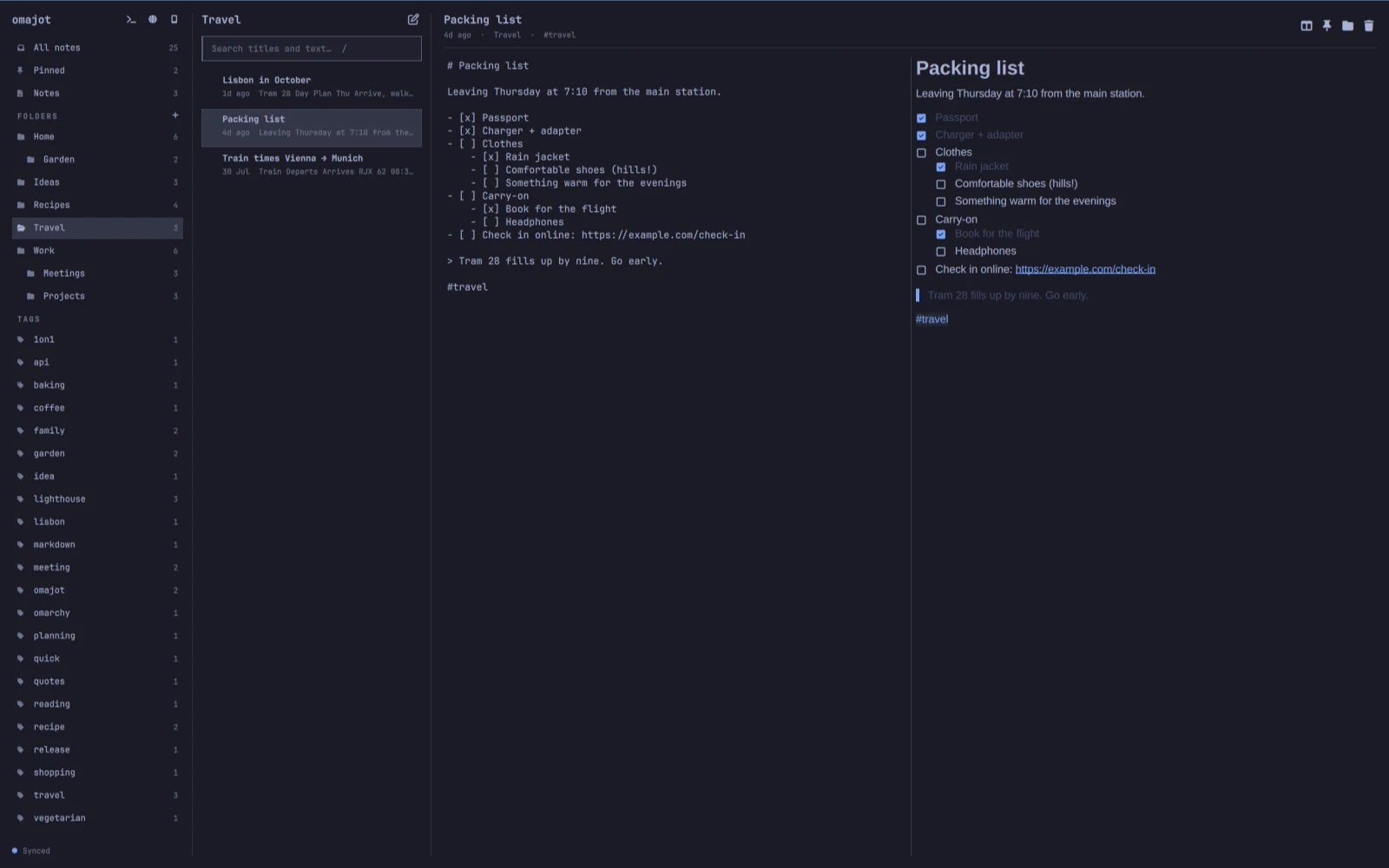Check the Clothes checkbox in preview
This screenshot has width=1389, height=868.
(921, 153)
